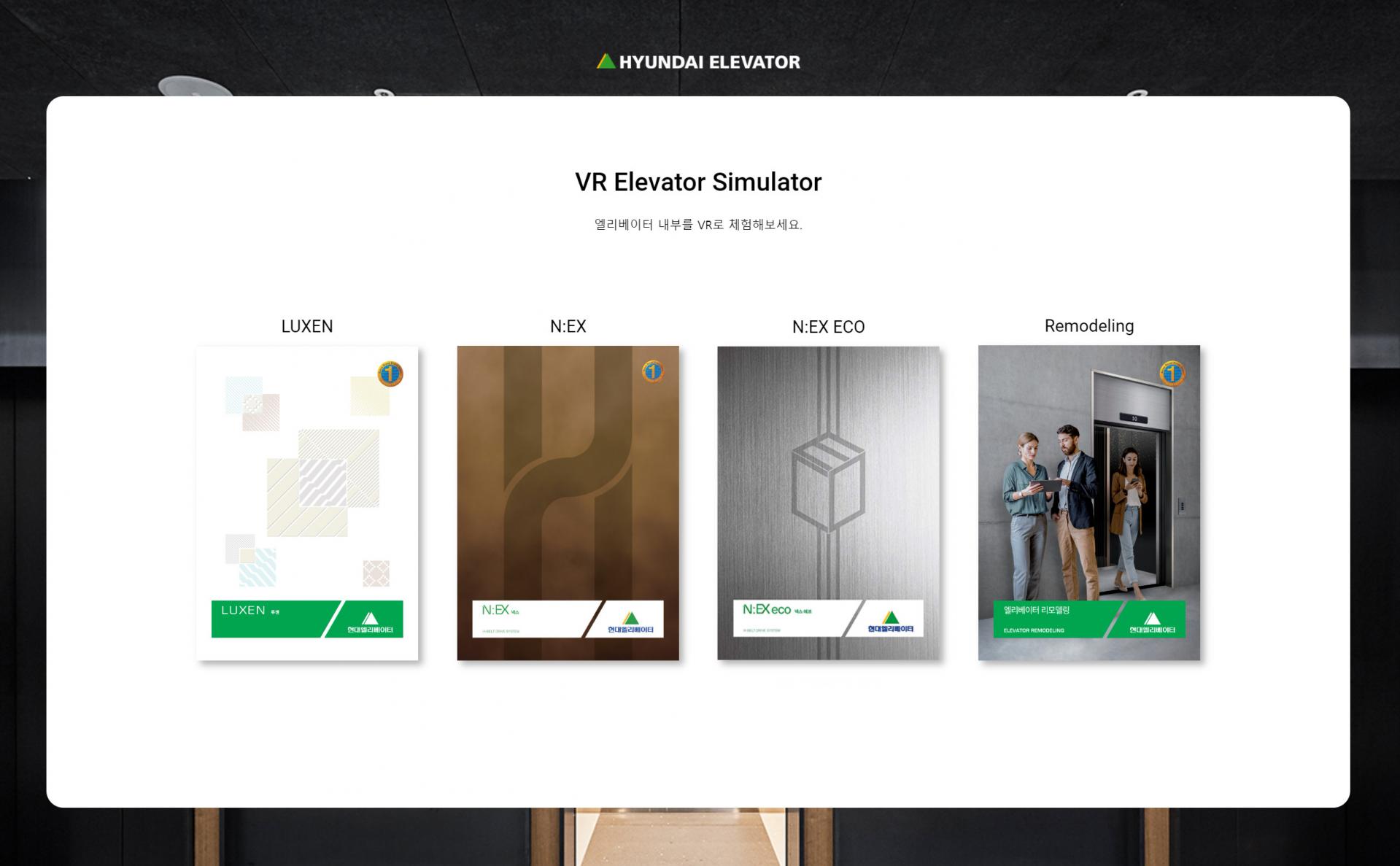The height and width of the screenshot is (866, 1400).
Task: Click the 현대엘리베이터 logo on Remodeling cover
Action: click(x=1152, y=623)
